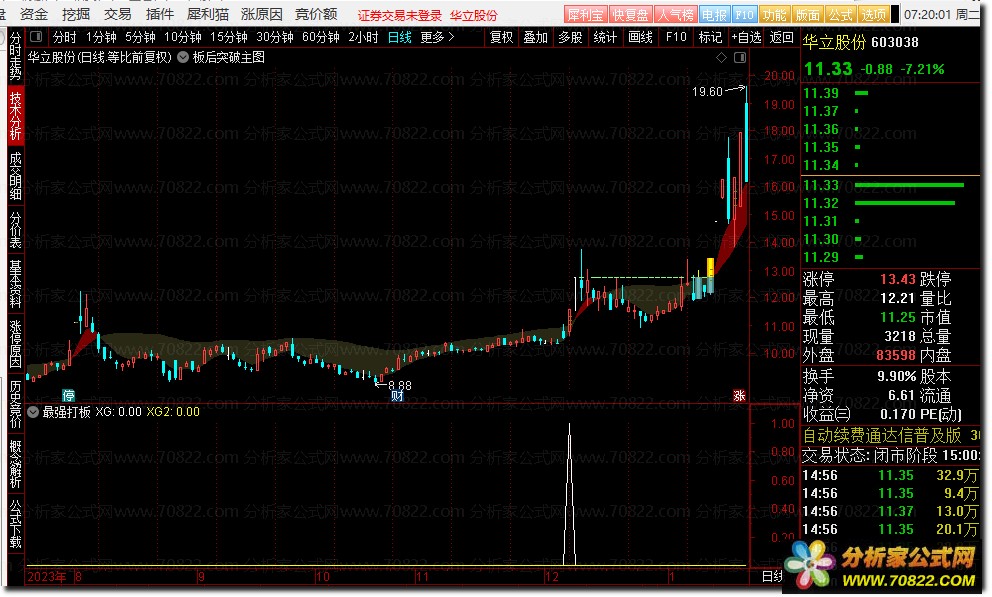Switch to 1分钟 period
Viewport: 992px width, 597px height.
click(101, 37)
